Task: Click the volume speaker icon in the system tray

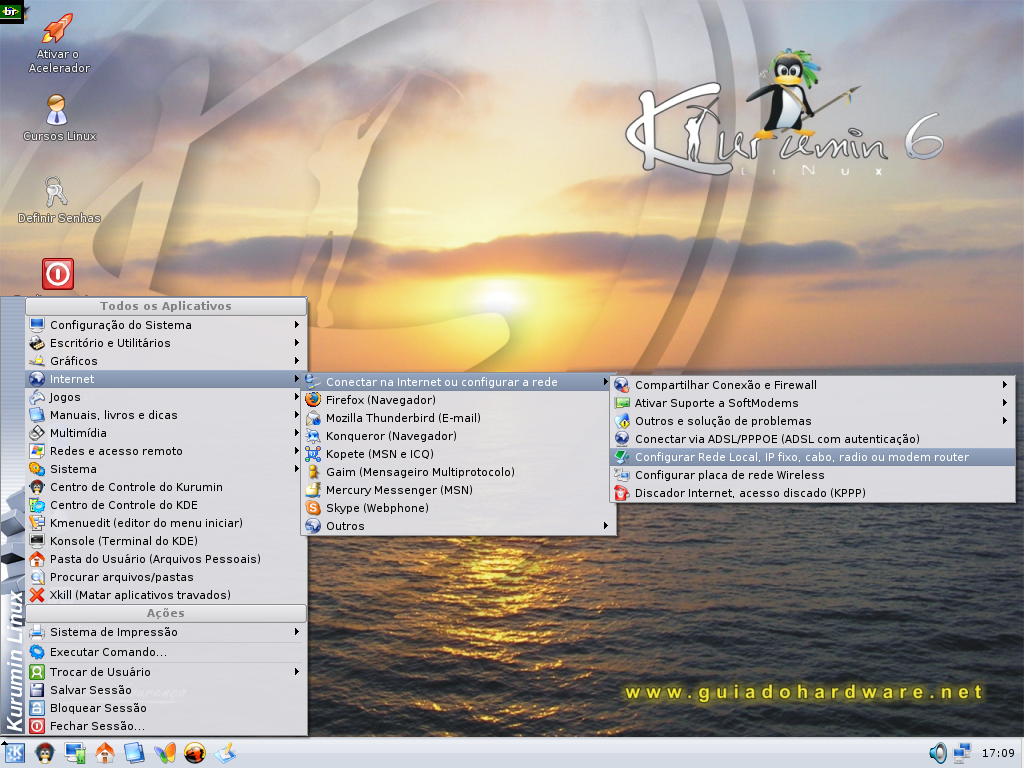Action: coord(938,753)
